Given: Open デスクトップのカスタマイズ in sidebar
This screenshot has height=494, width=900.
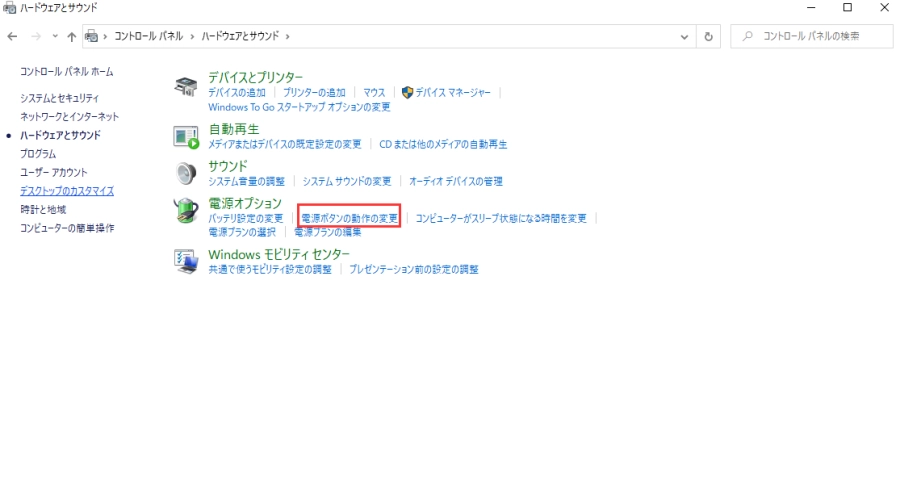Looking at the screenshot, I should (x=67, y=191).
